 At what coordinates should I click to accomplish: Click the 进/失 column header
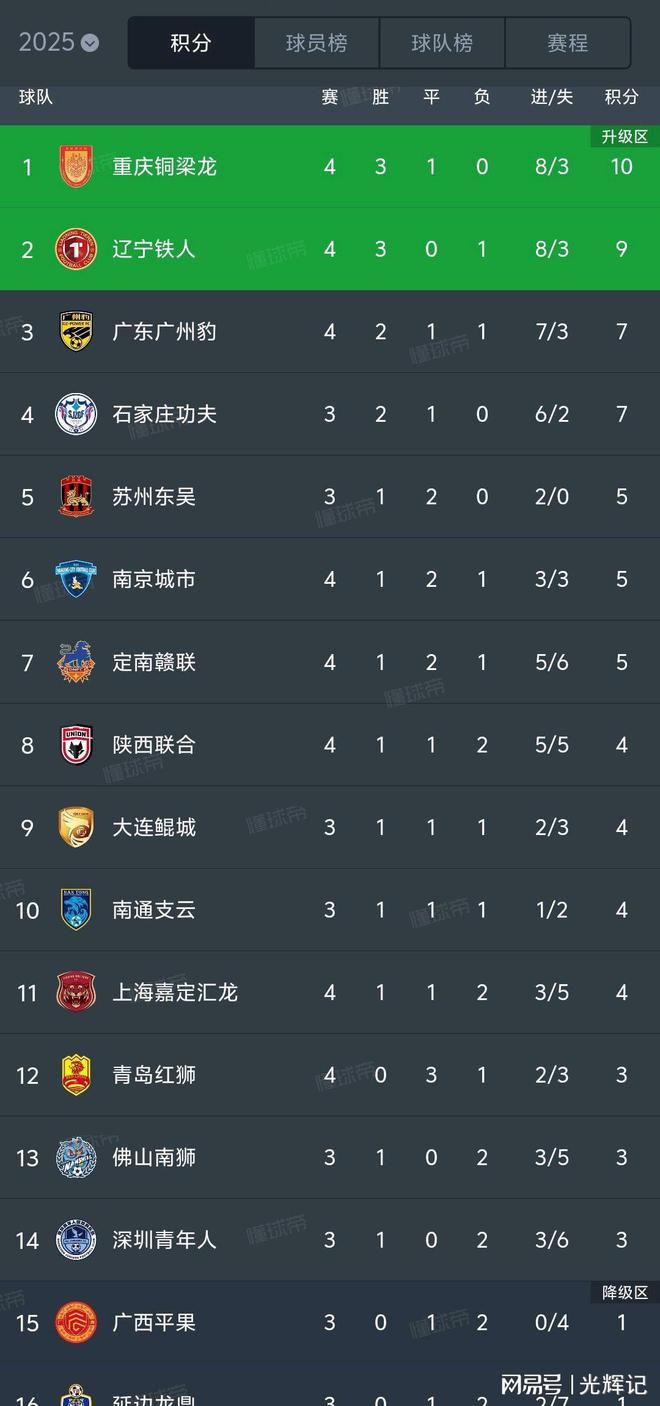[551, 97]
